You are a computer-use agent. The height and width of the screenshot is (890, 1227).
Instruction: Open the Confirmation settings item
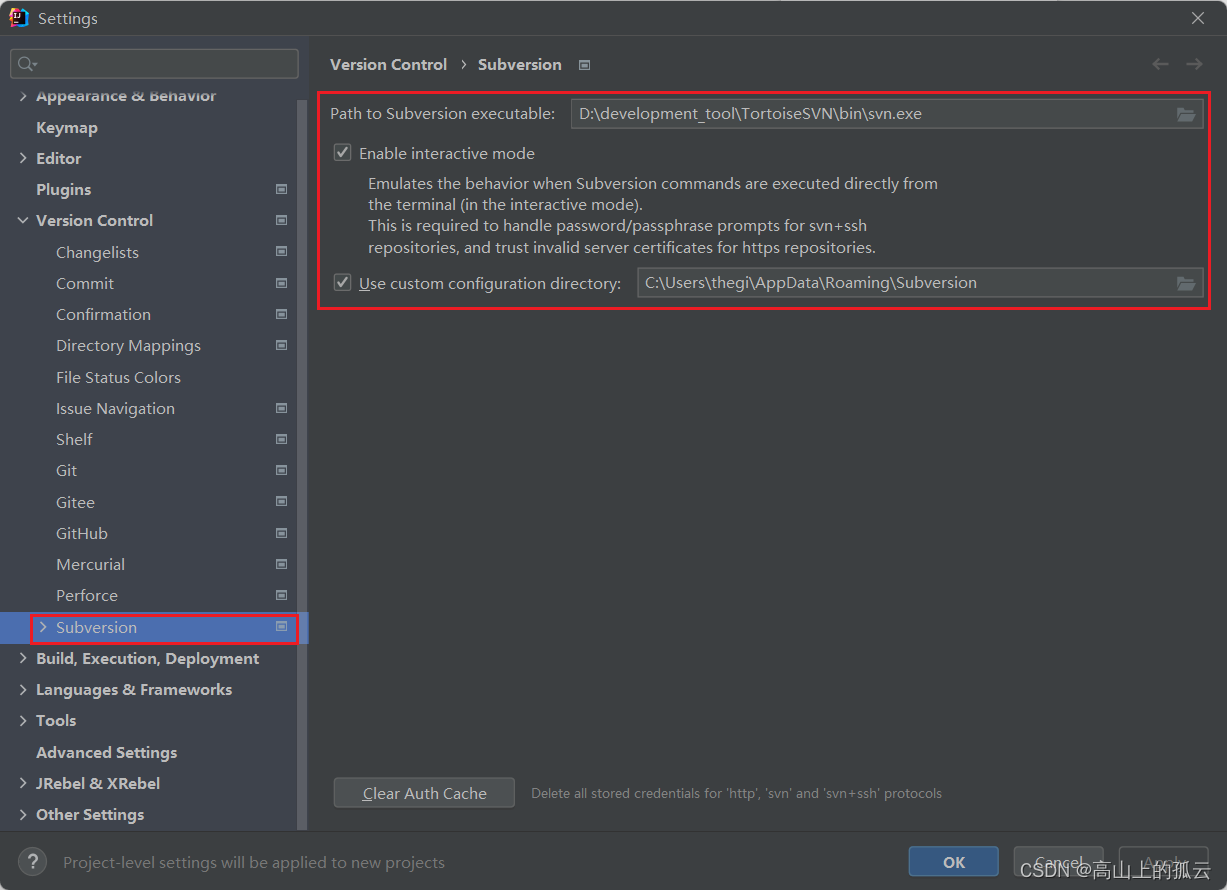103,314
